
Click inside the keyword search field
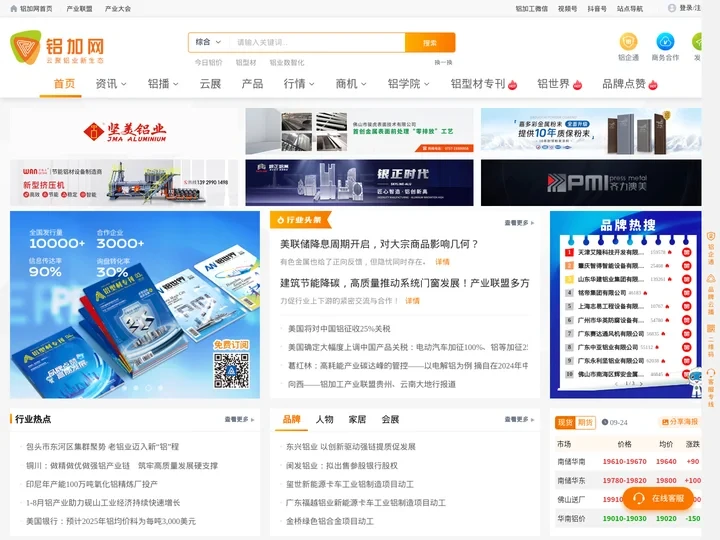coord(317,42)
